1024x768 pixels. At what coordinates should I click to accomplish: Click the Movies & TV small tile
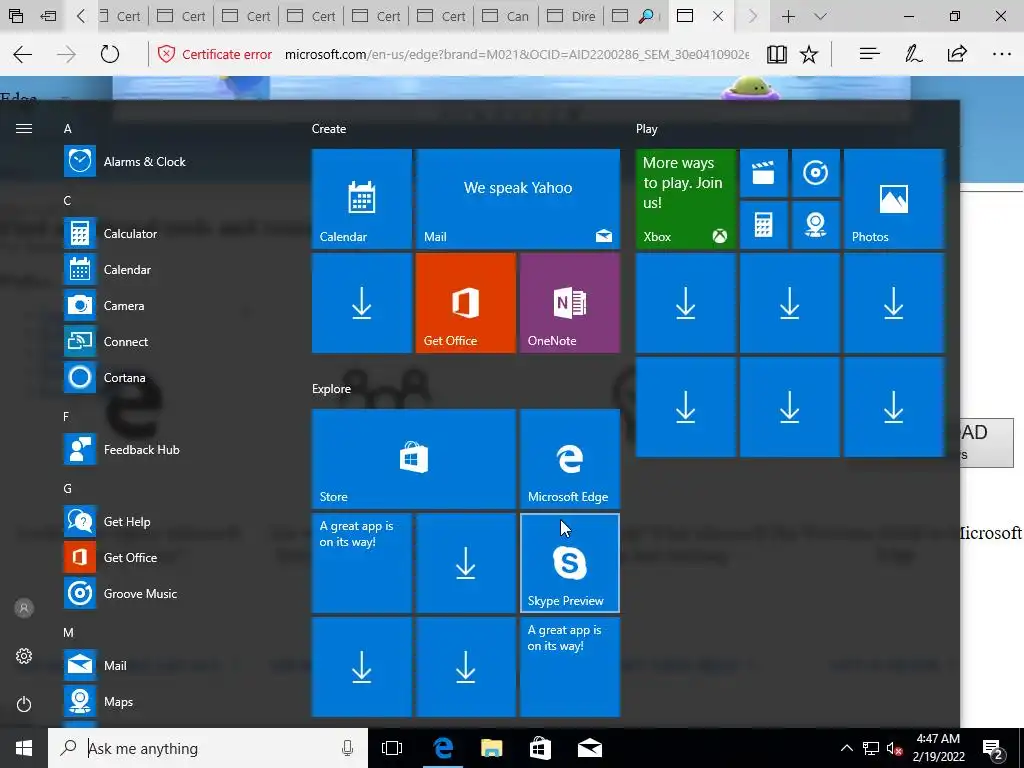pos(763,173)
